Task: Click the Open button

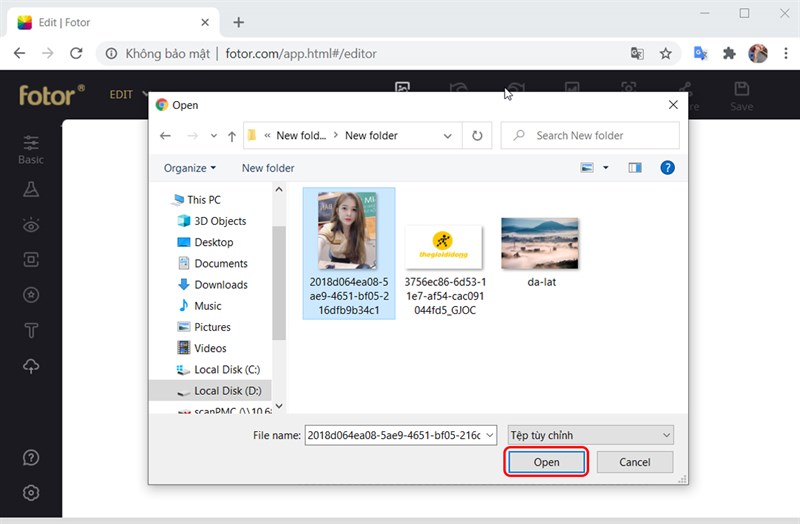Action: point(546,462)
